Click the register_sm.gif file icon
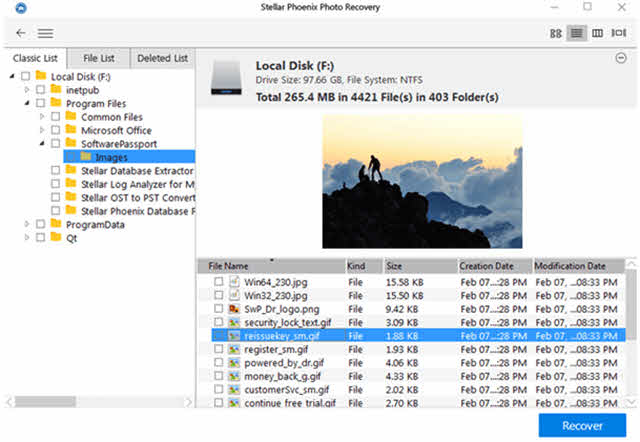This screenshot has width=640, height=442. click(234, 349)
